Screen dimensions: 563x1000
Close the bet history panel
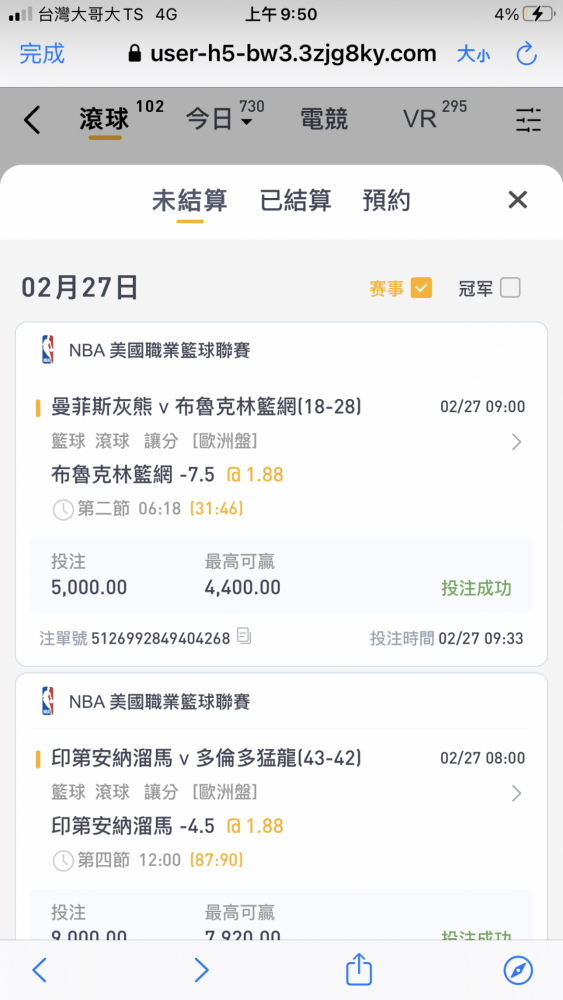518,200
